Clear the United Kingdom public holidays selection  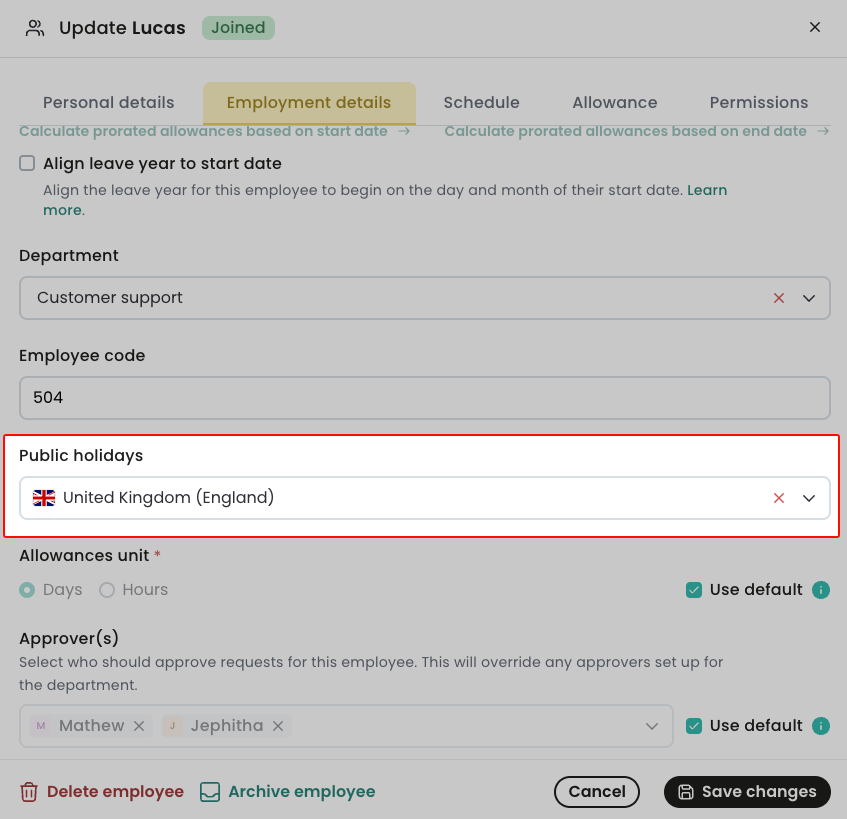[x=779, y=497]
